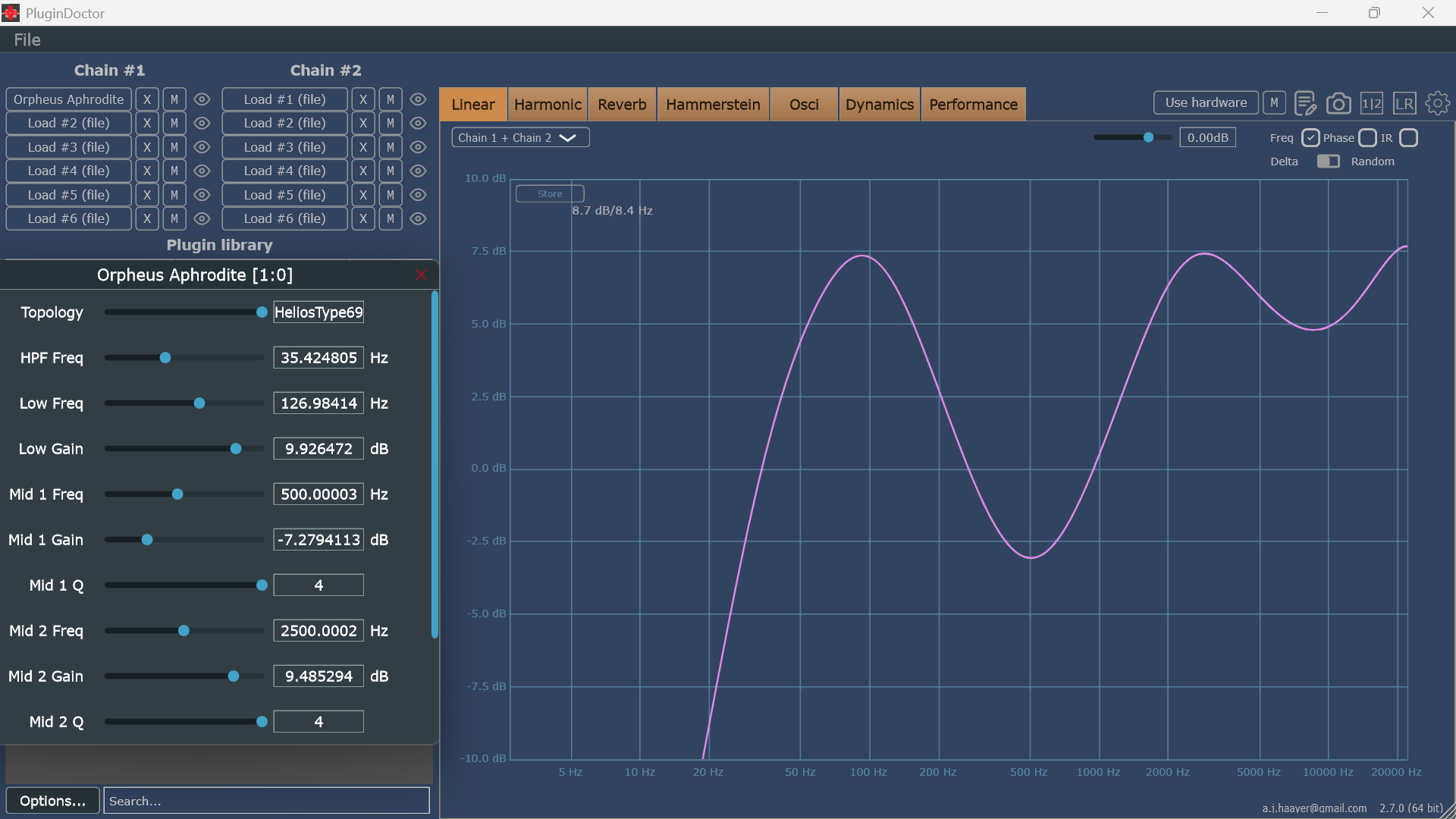
Task: Click the Low Freq value field 126.98414
Action: (x=318, y=403)
